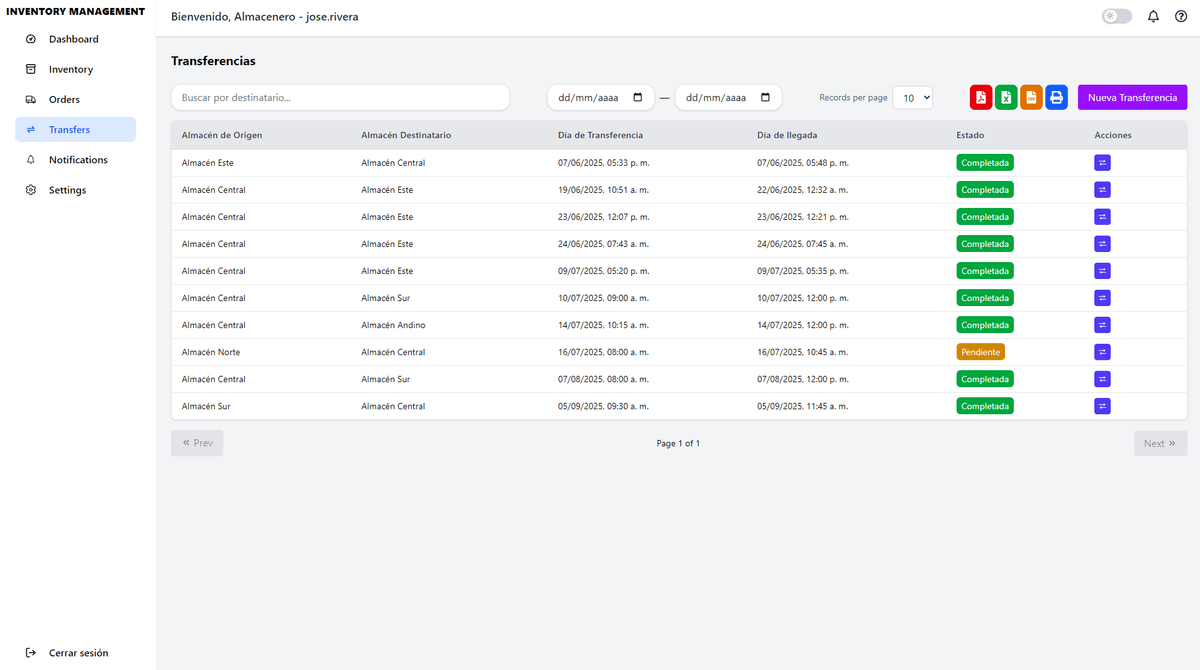Go to Dashboard in the sidebar

(75, 39)
